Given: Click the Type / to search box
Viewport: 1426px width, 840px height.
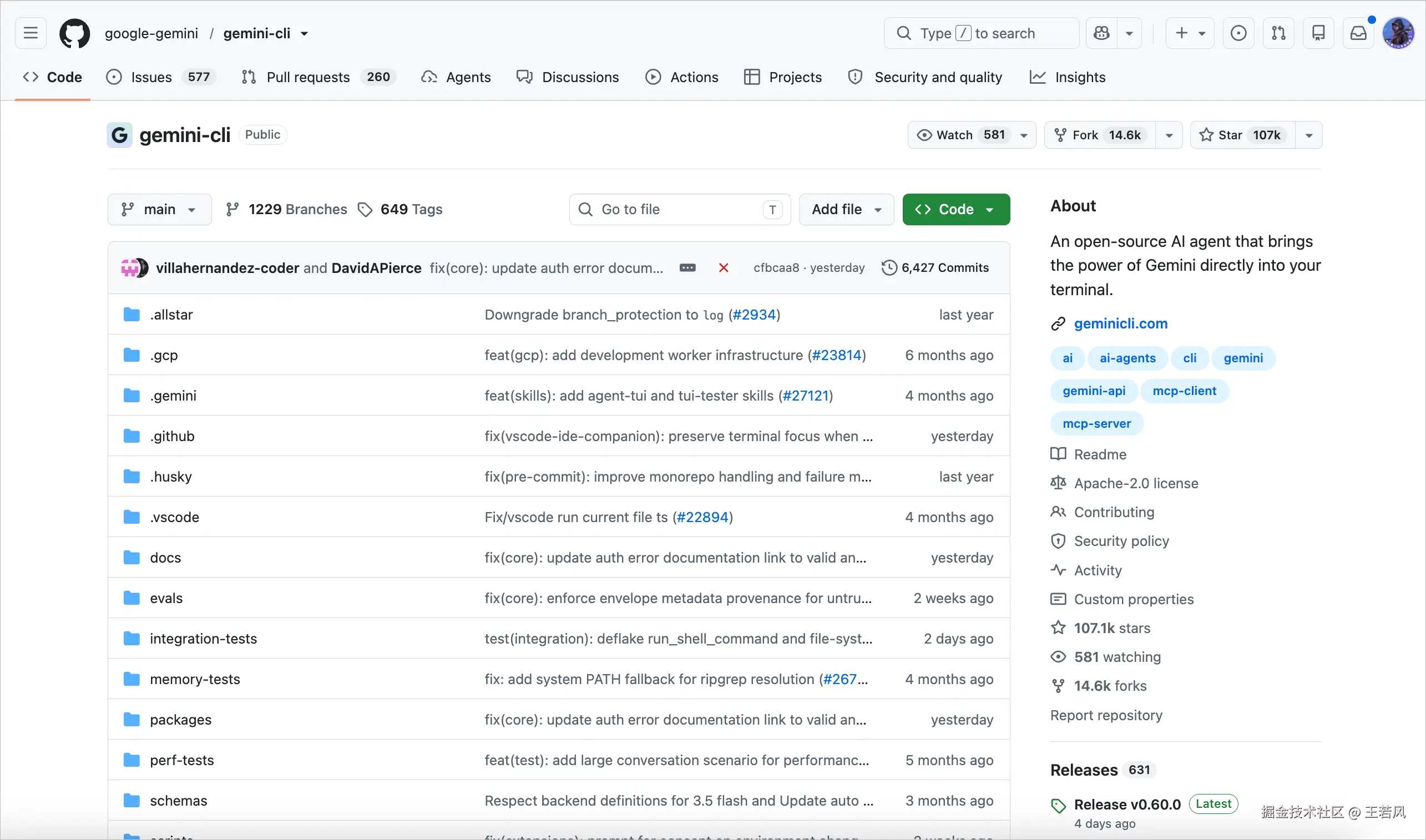Looking at the screenshot, I should (981, 33).
